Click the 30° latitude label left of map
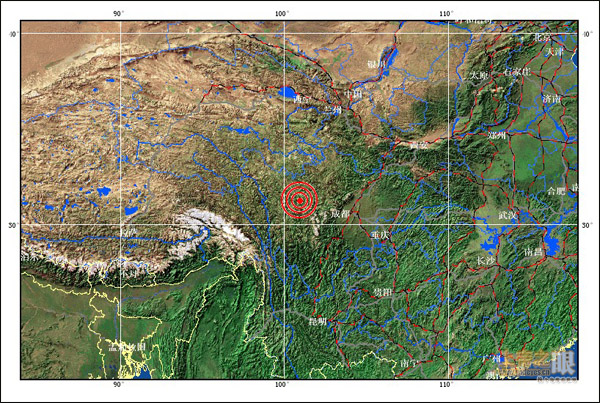600x403 pixels. click(13, 225)
